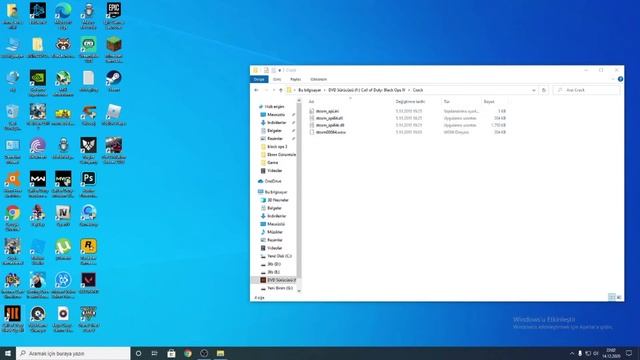Open the black ops 3 folder in sidebar
Image resolution: width=640 pixels, height=360 pixels.
pyautogui.click(x=277, y=147)
